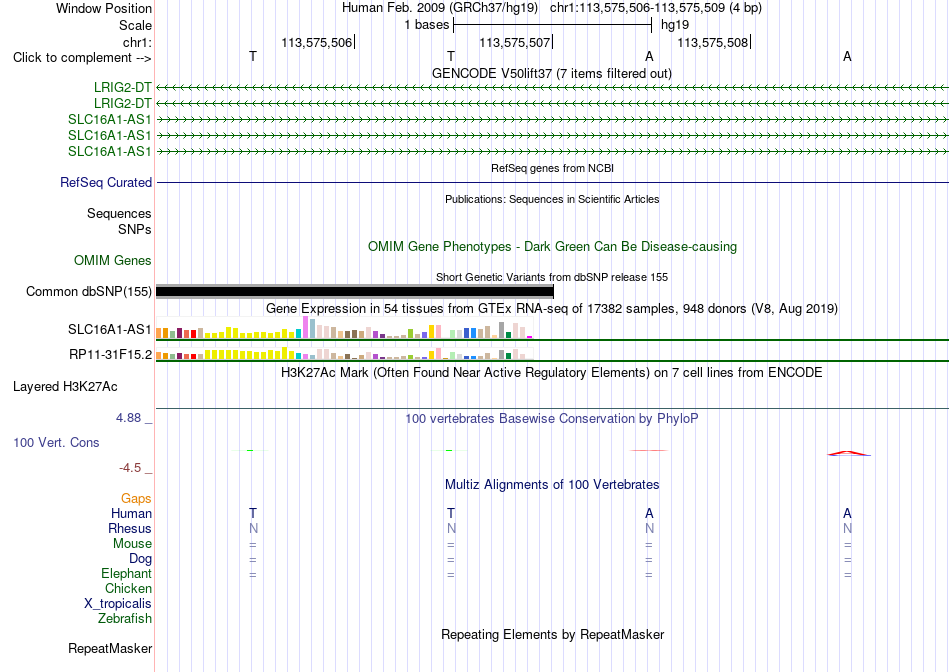
Task: Click the OMIM Genes track label
Action: coord(113,261)
